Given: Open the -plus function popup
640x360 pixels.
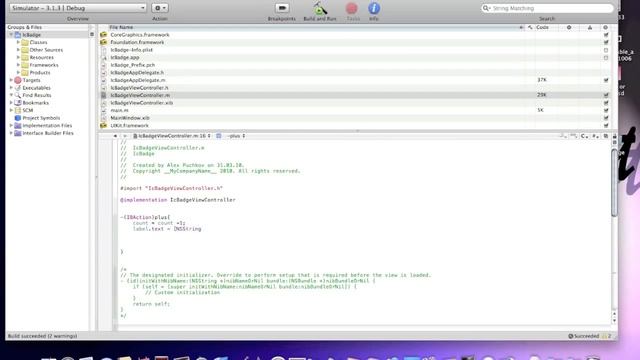Looking at the screenshot, I should click(x=236, y=136).
